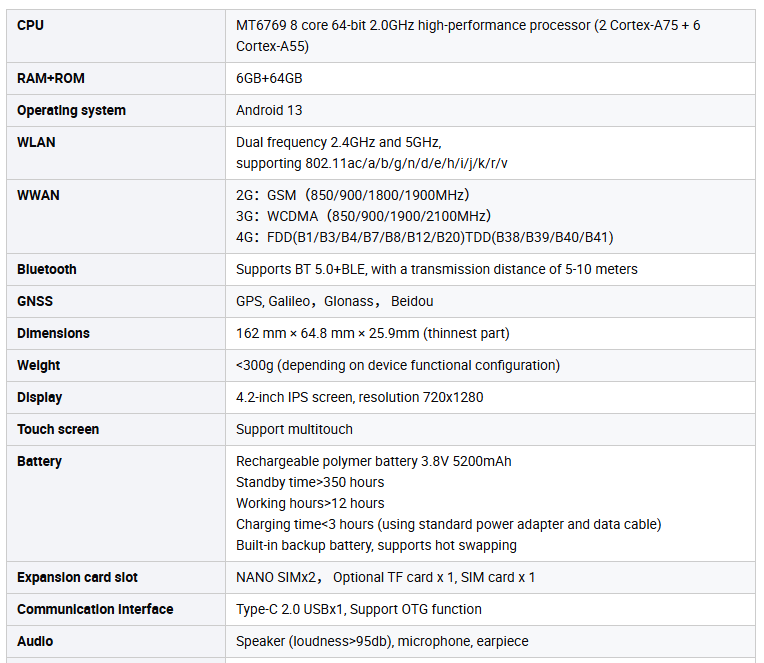Click the Touch screen label
Screen dimensions: 764x663
point(58,429)
